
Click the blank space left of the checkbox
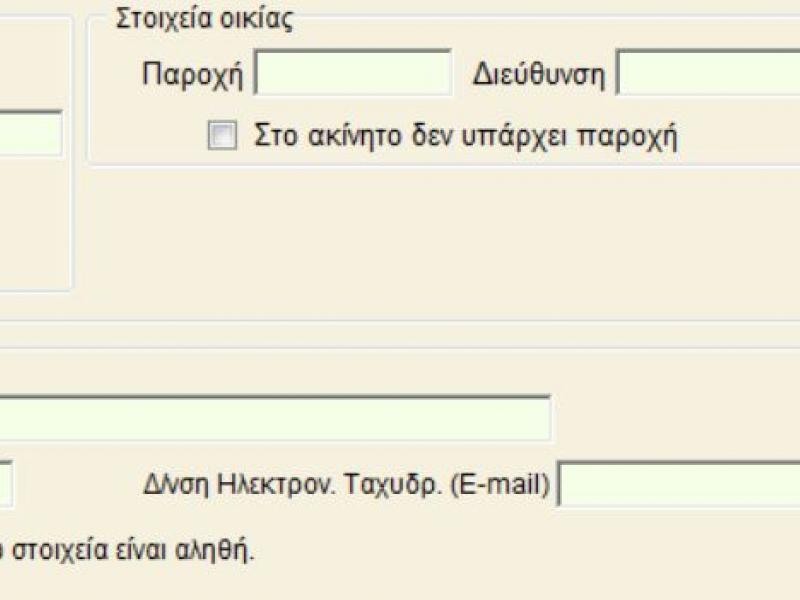[x=150, y=136]
